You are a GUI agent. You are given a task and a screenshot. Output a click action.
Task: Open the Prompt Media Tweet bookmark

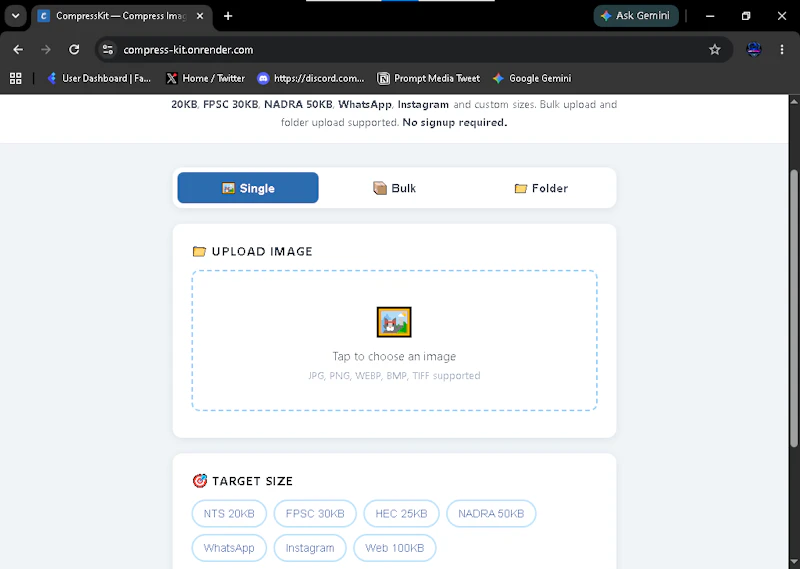[429, 78]
